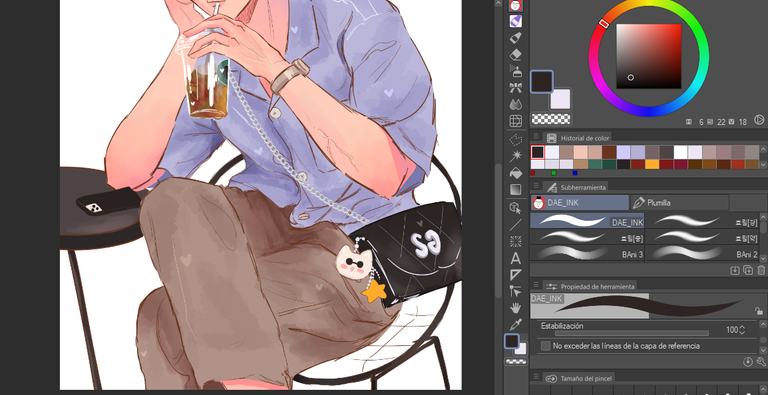Open the Historial de color panel menu
This screenshot has width=768, height=395.
pos(536,136)
